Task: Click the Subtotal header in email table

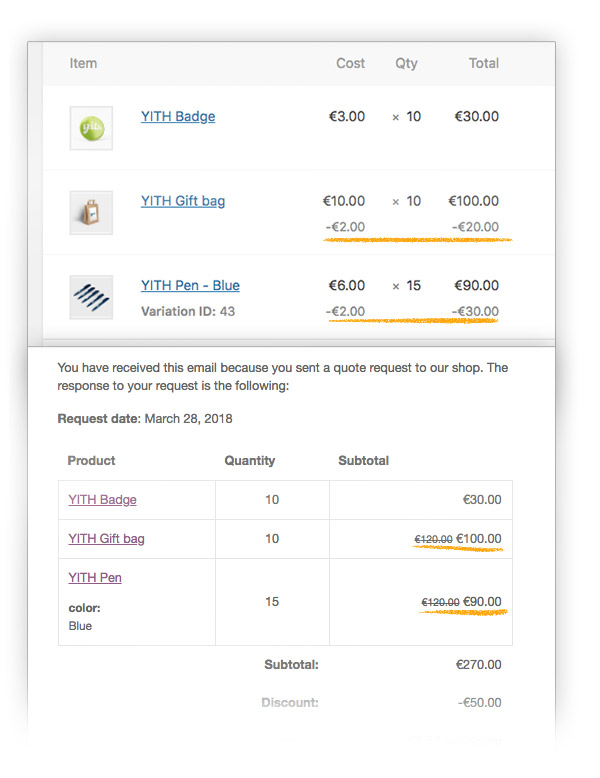Action: click(364, 461)
